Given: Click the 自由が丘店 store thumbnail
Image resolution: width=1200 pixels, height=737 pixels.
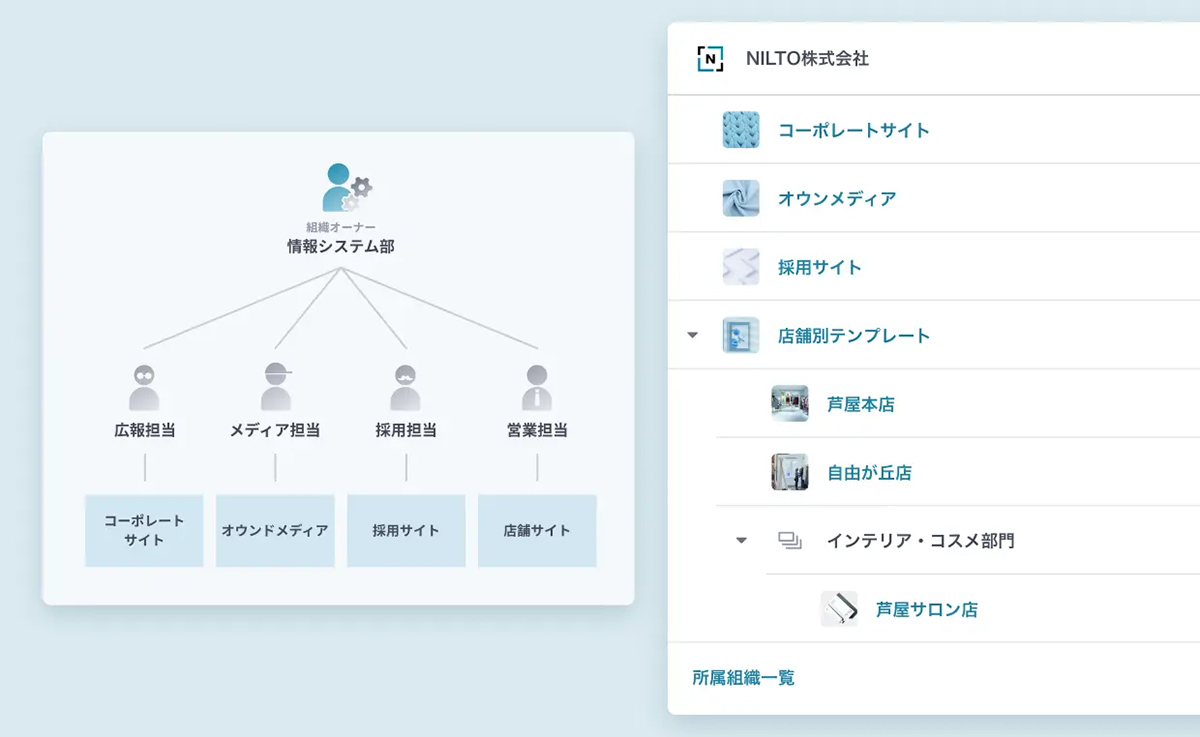Looking at the screenshot, I should (x=790, y=472).
